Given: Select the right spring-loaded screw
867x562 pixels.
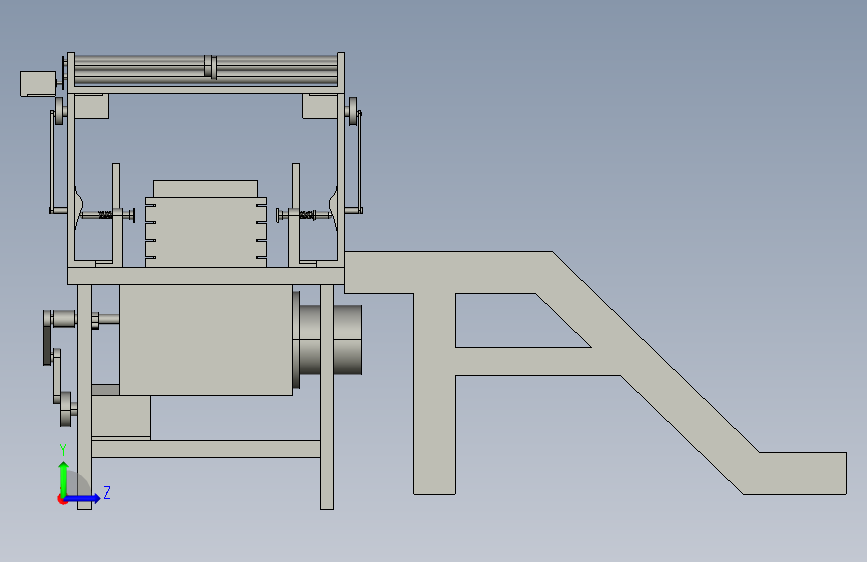Looking at the screenshot, I should 304,215.
